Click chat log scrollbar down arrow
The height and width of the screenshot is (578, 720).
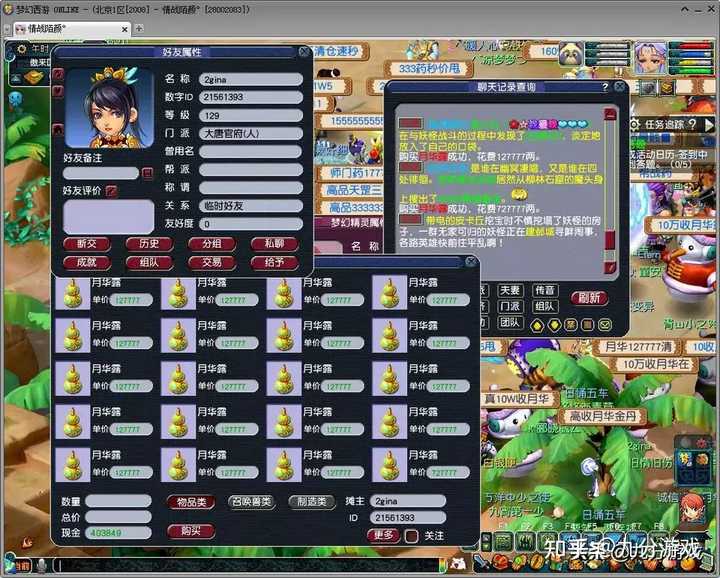coord(610,267)
